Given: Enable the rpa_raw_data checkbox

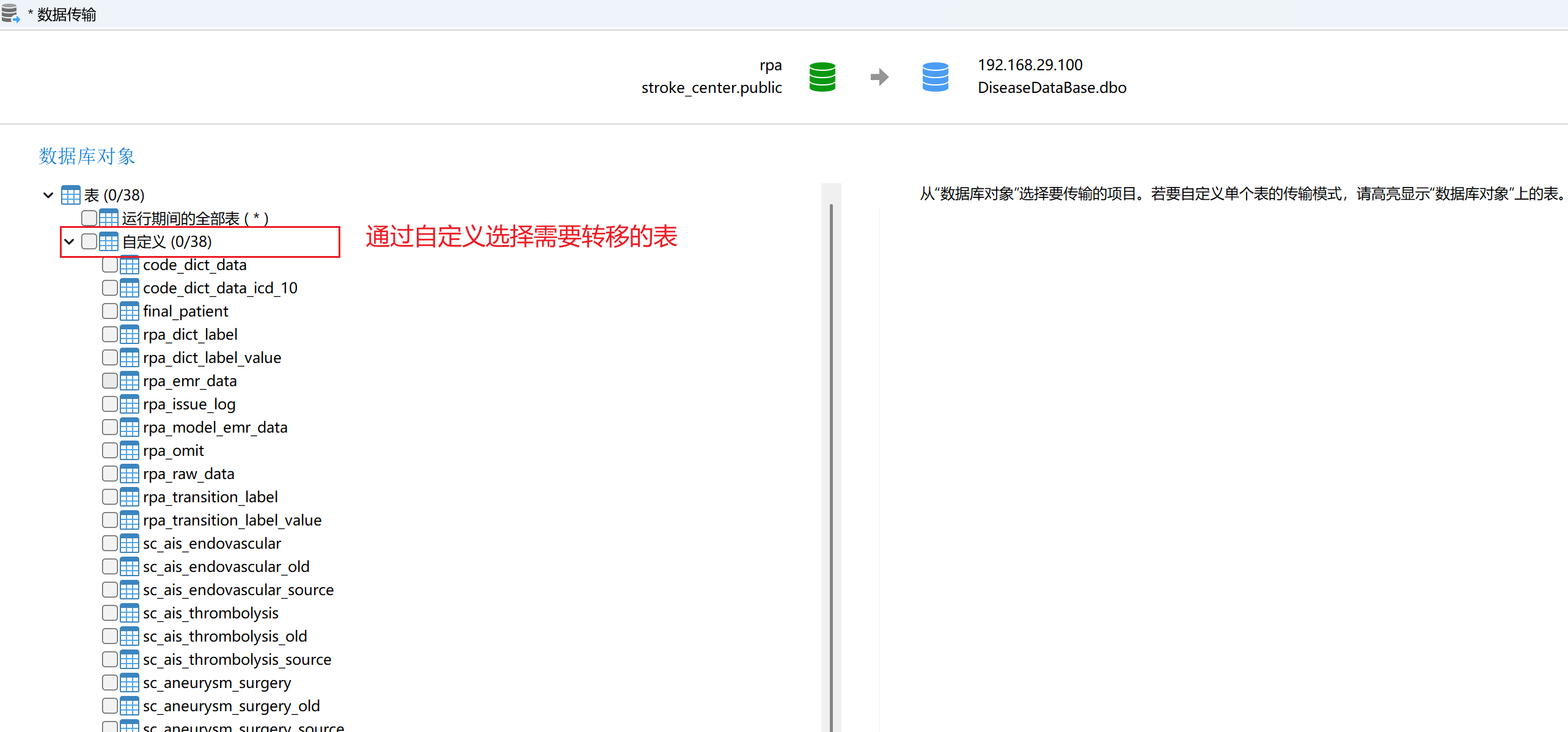Looking at the screenshot, I should pyautogui.click(x=110, y=474).
